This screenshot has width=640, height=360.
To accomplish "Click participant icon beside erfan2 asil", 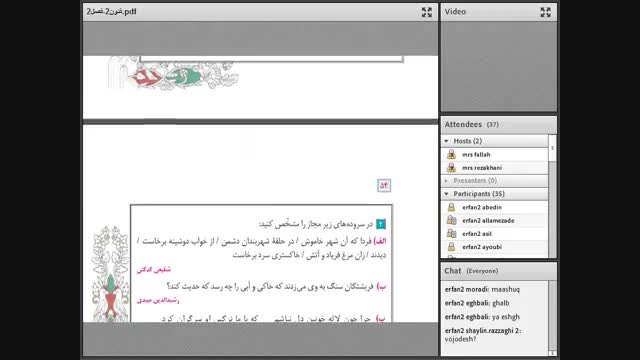I will 451,233.
